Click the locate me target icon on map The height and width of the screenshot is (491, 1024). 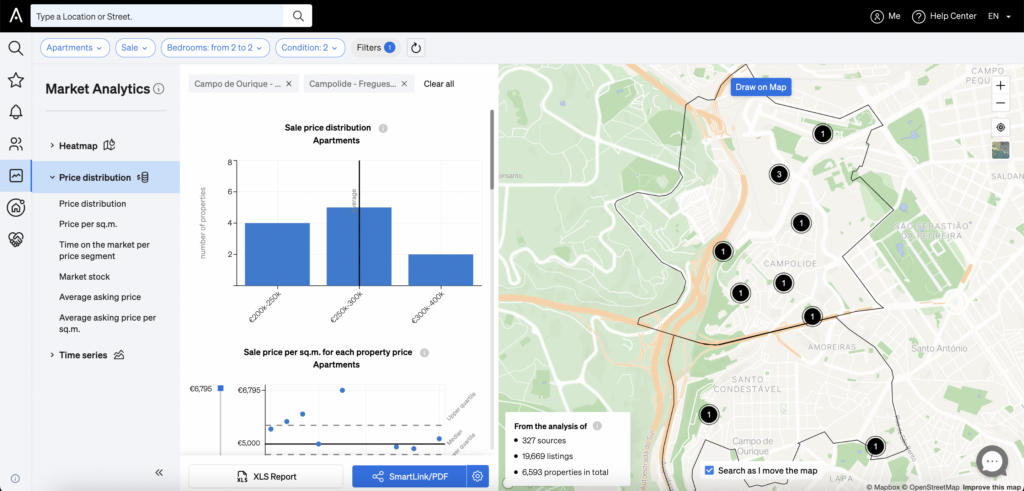click(x=1000, y=127)
